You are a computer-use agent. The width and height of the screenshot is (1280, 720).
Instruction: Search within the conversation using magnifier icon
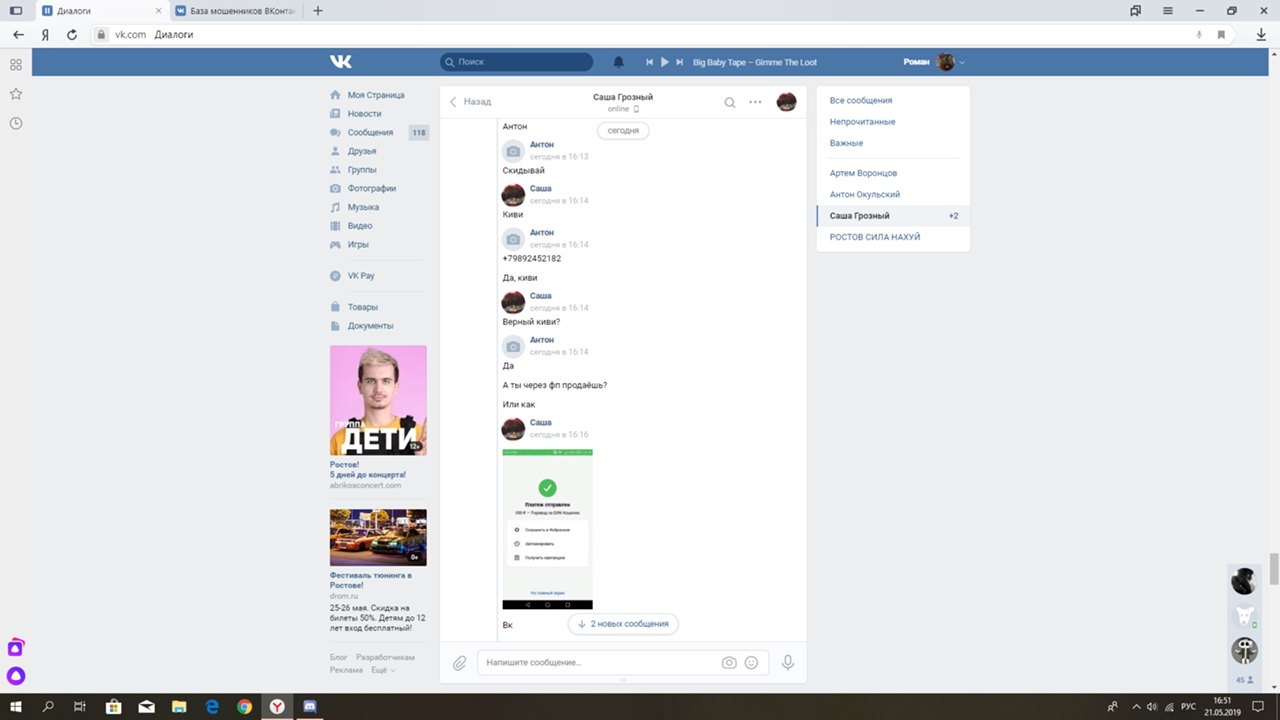tap(730, 102)
